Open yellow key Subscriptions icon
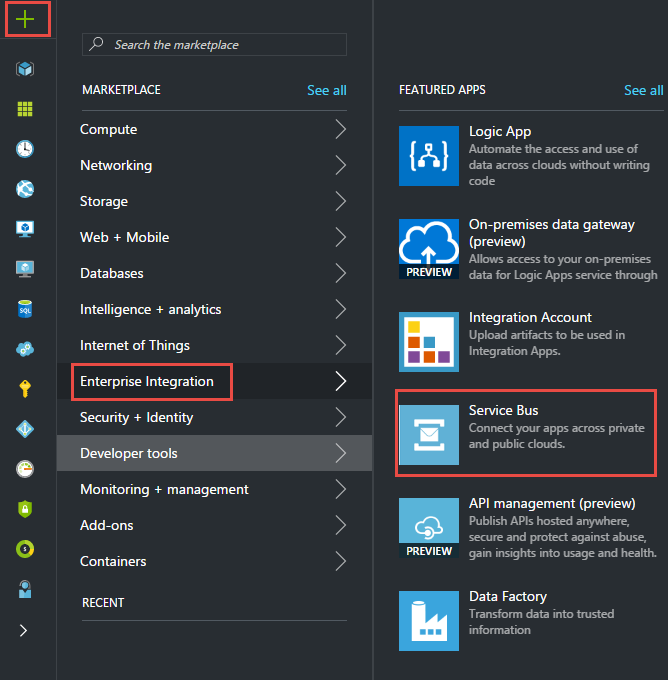Screen dimensions: 668x680 coord(25,389)
